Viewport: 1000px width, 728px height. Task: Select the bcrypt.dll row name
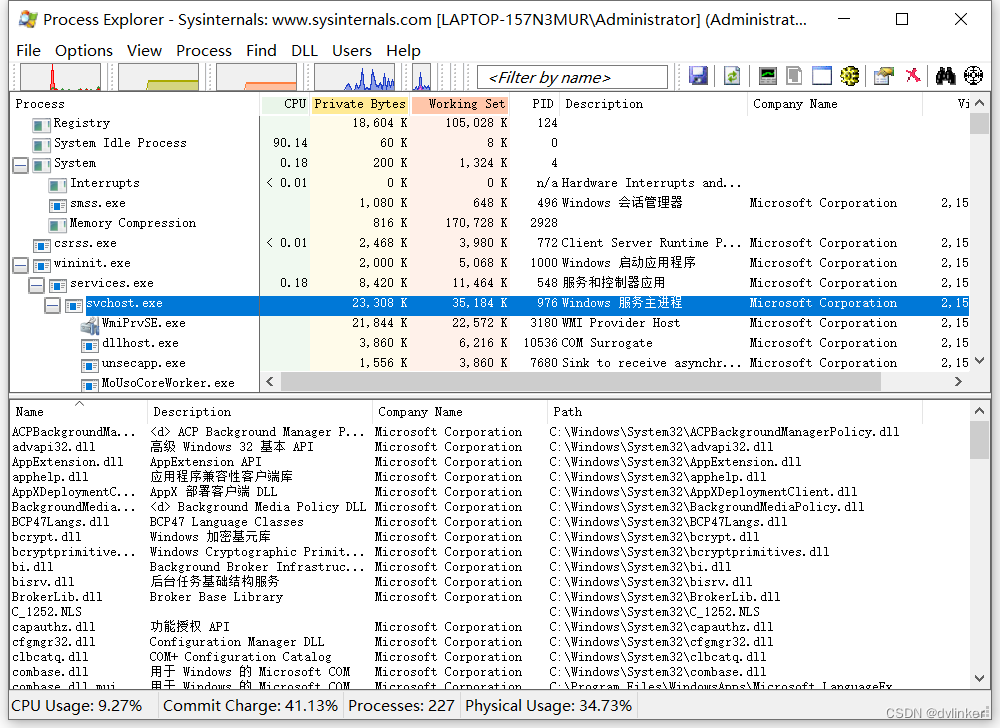47,537
